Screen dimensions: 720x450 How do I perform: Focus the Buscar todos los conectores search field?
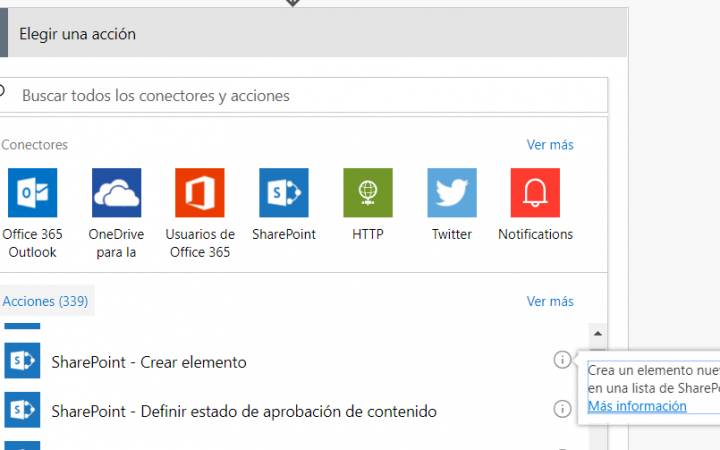pos(303,95)
